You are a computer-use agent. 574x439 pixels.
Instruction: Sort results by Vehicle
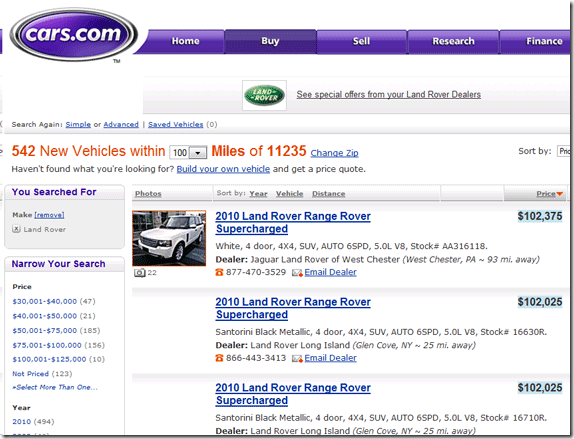[x=290, y=194]
